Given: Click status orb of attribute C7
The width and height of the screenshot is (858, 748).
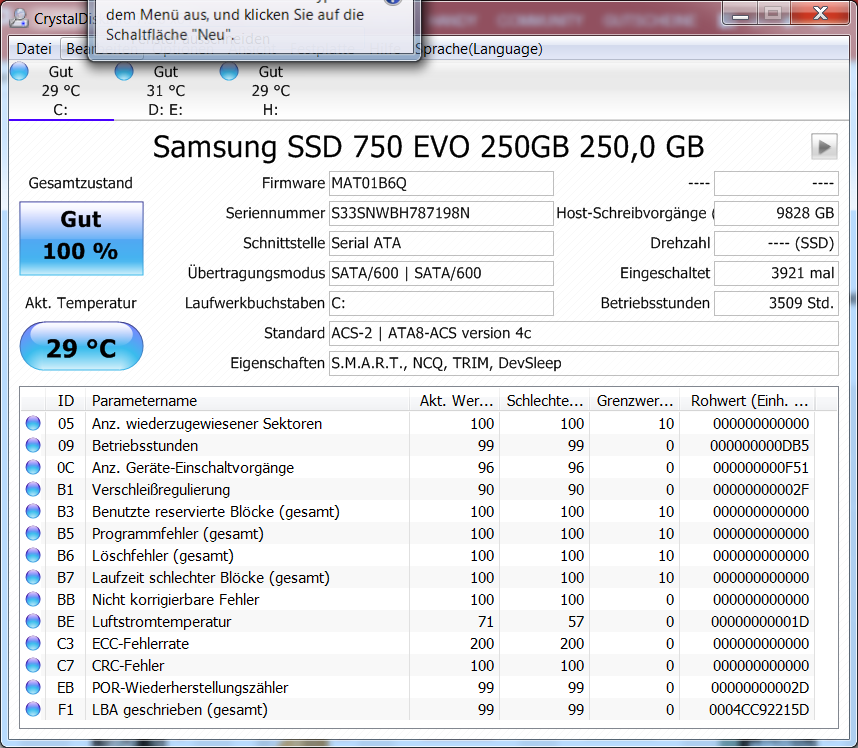Looking at the screenshot, I should [33, 665].
